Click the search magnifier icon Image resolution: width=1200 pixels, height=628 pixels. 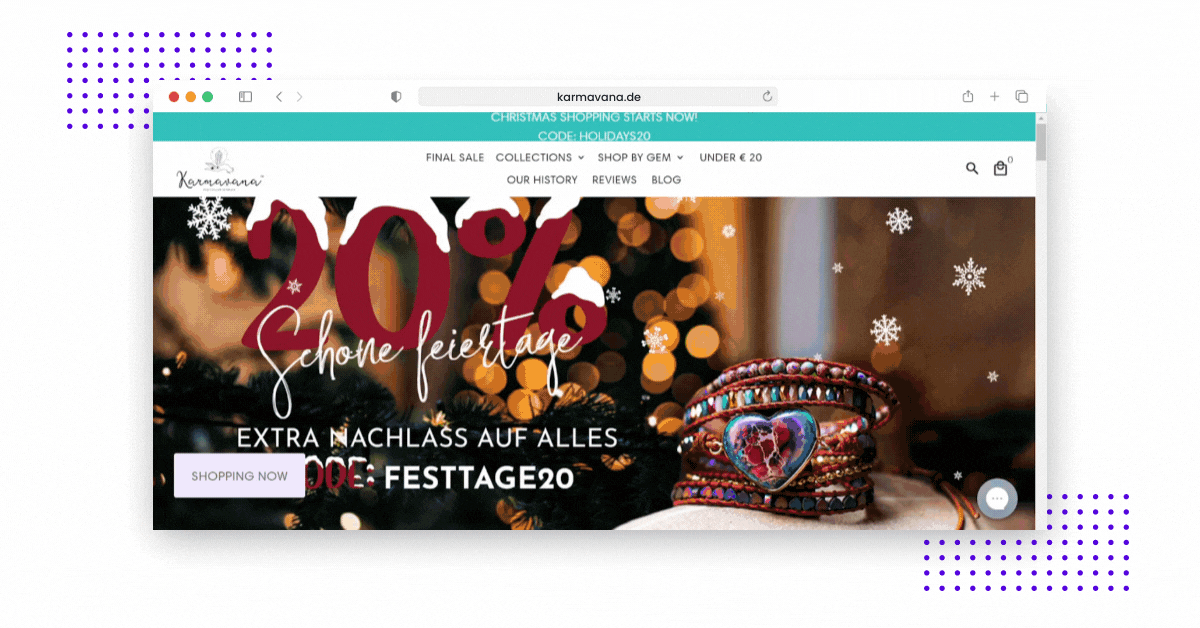tap(972, 168)
